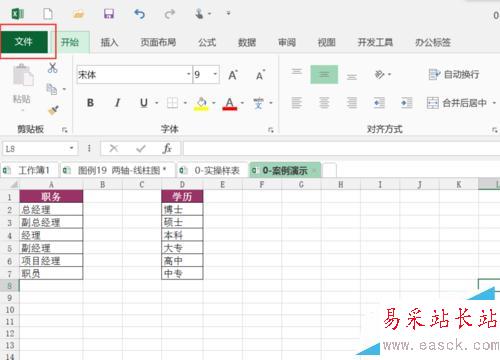Image resolution: width=500 pixels, height=360 pixels.
Task: Open the 公式 (Formulas) tab
Action: pyautogui.click(x=207, y=42)
